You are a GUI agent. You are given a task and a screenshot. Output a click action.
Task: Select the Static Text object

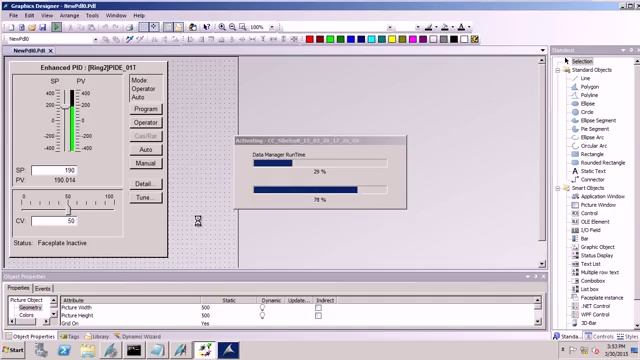tap(593, 171)
